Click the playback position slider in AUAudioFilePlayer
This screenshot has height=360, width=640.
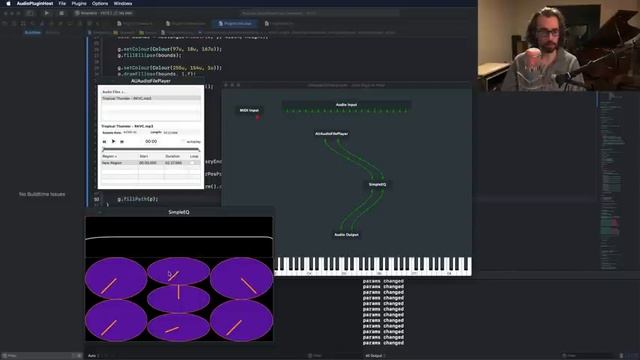(x=151, y=150)
